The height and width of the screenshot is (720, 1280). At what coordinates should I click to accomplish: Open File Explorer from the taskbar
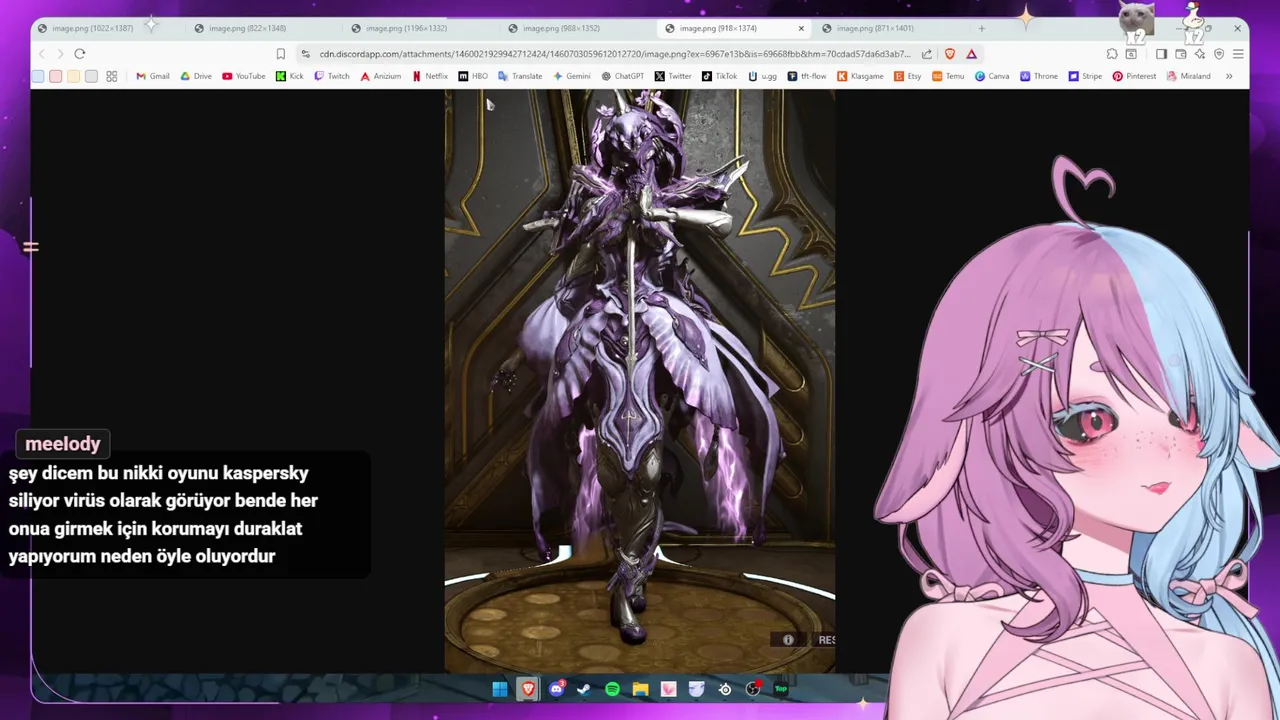(x=640, y=689)
